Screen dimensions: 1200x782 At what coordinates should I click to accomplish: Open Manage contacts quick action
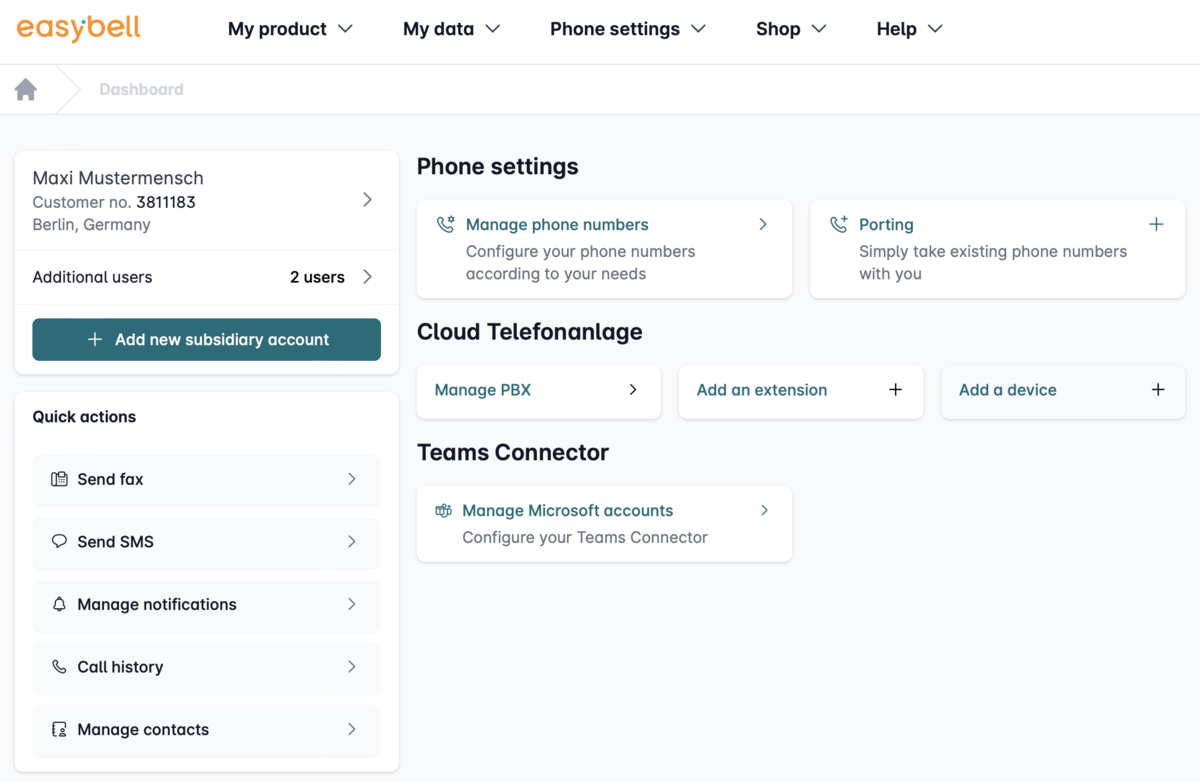(x=207, y=729)
